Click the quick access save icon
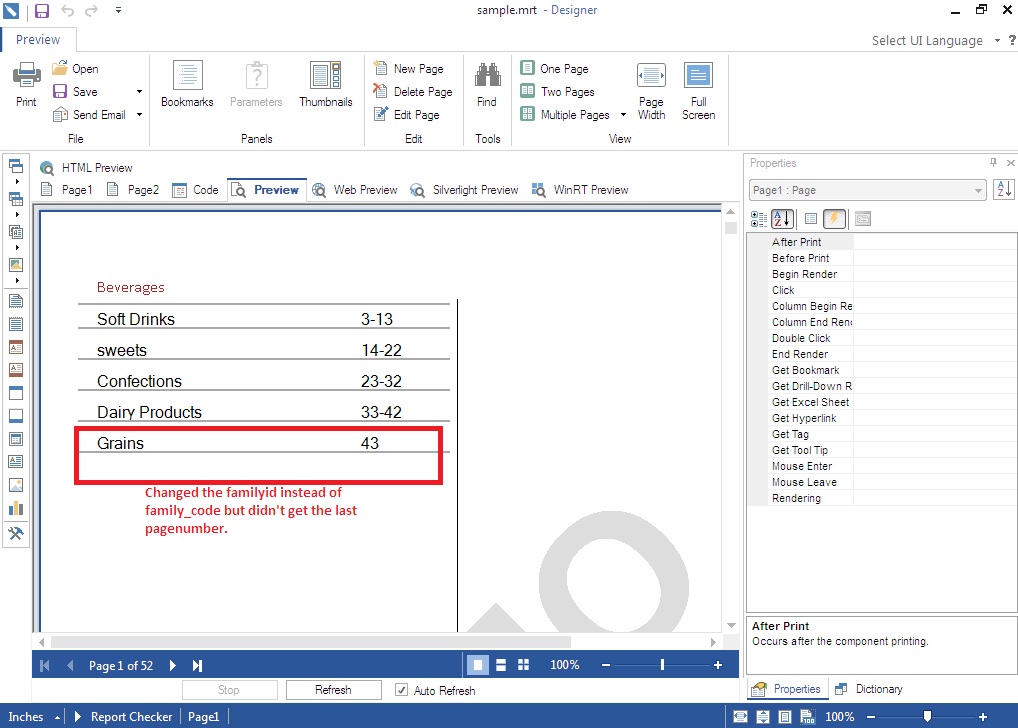1018x728 pixels. click(x=42, y=10)
